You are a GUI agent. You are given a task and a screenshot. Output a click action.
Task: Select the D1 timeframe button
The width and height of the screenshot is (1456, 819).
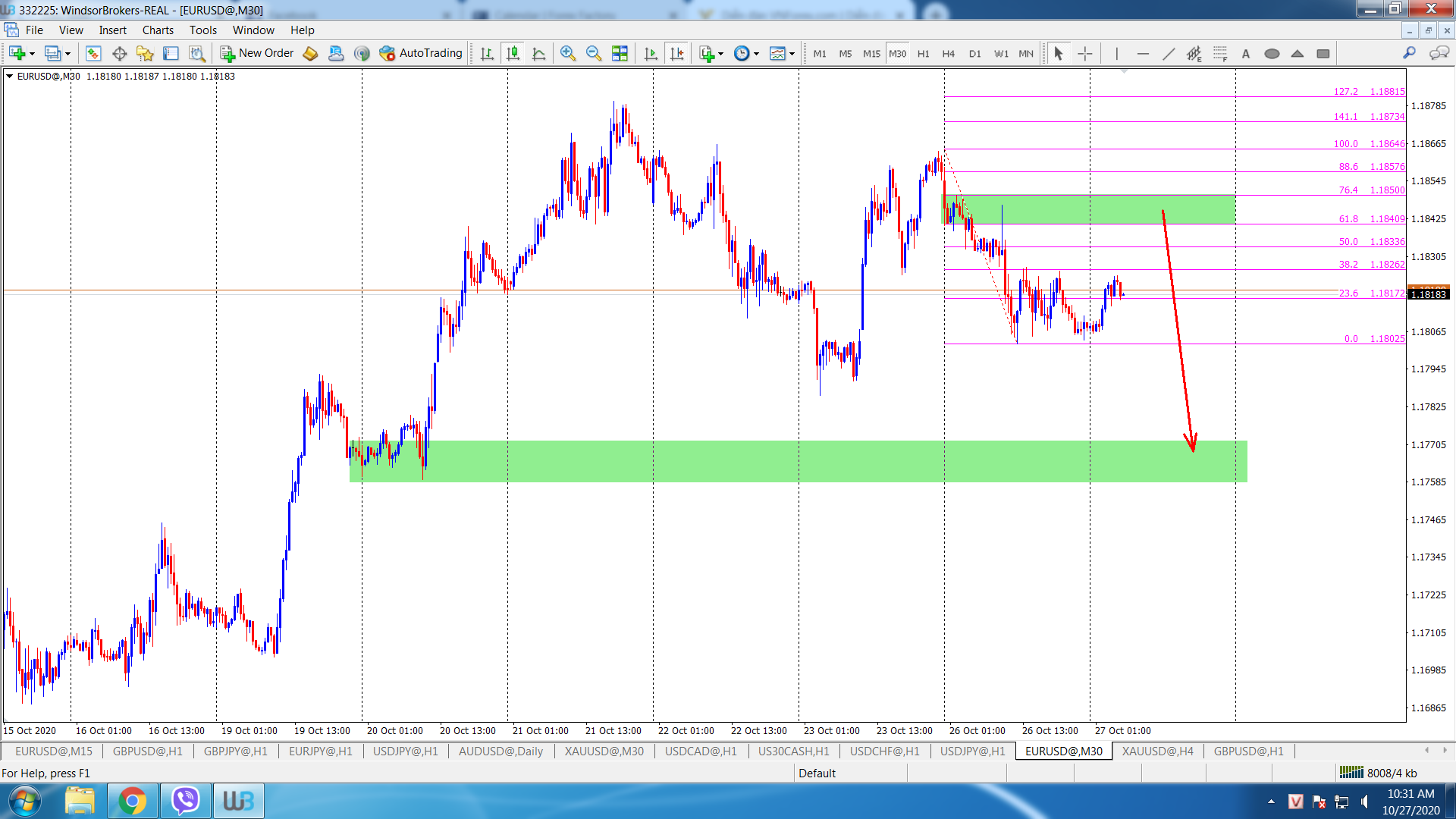[x=974, y=54]
